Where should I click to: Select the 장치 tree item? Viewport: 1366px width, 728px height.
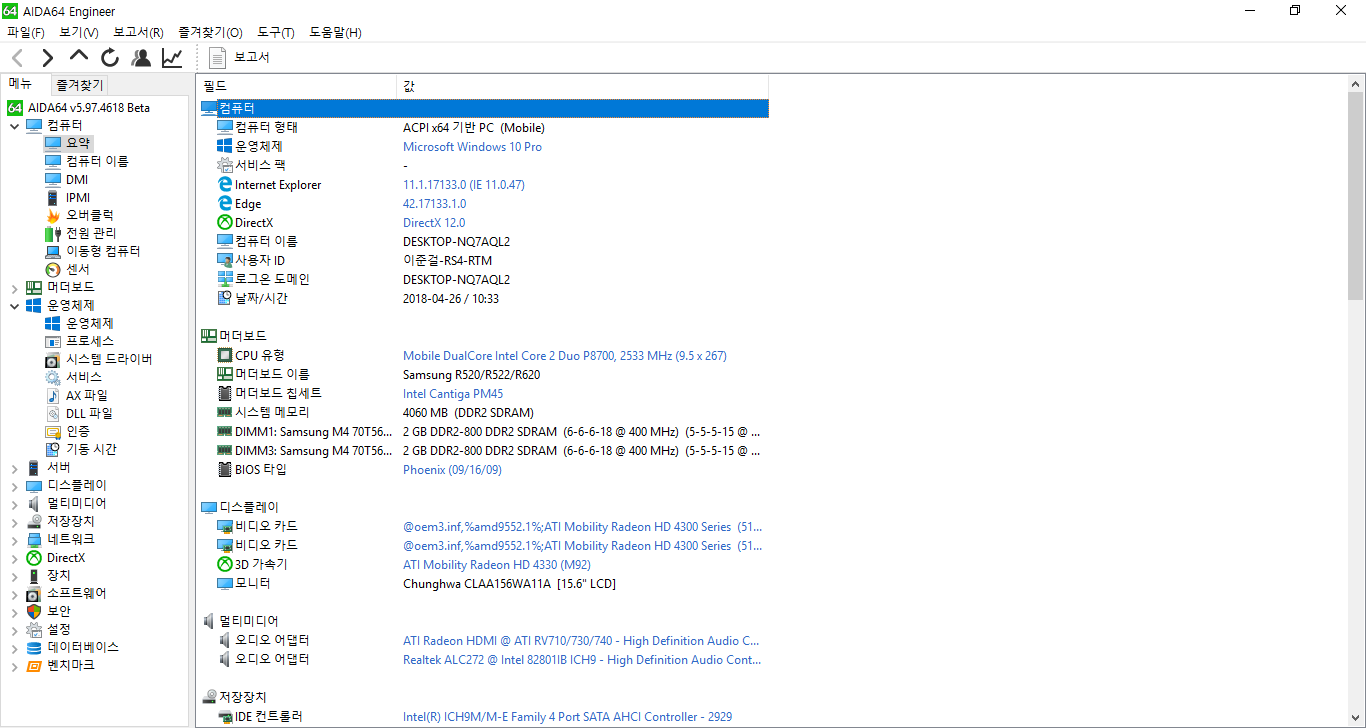(48, 575)
